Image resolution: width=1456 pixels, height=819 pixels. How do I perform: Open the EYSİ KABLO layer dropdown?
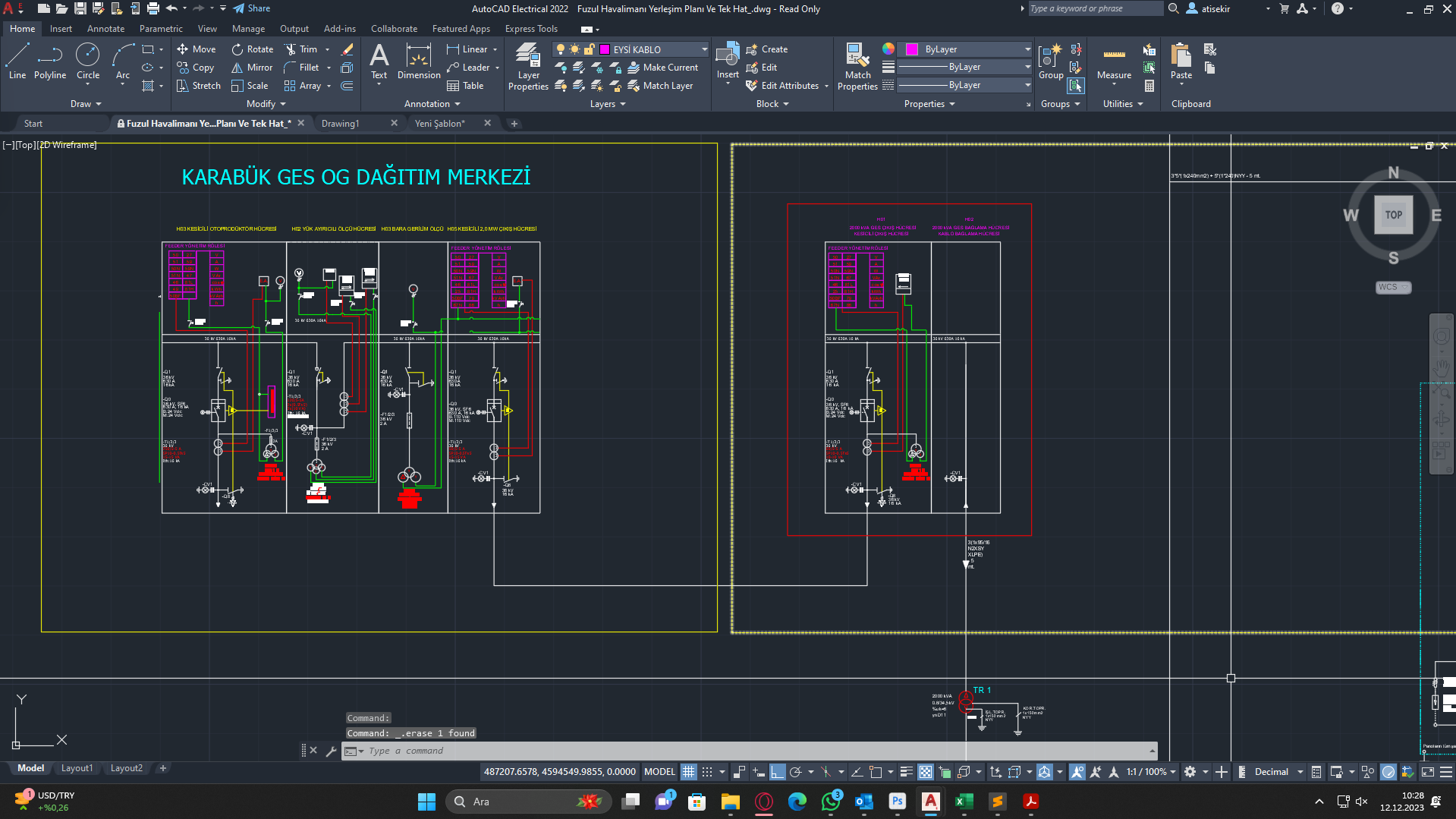click(704, 49)
